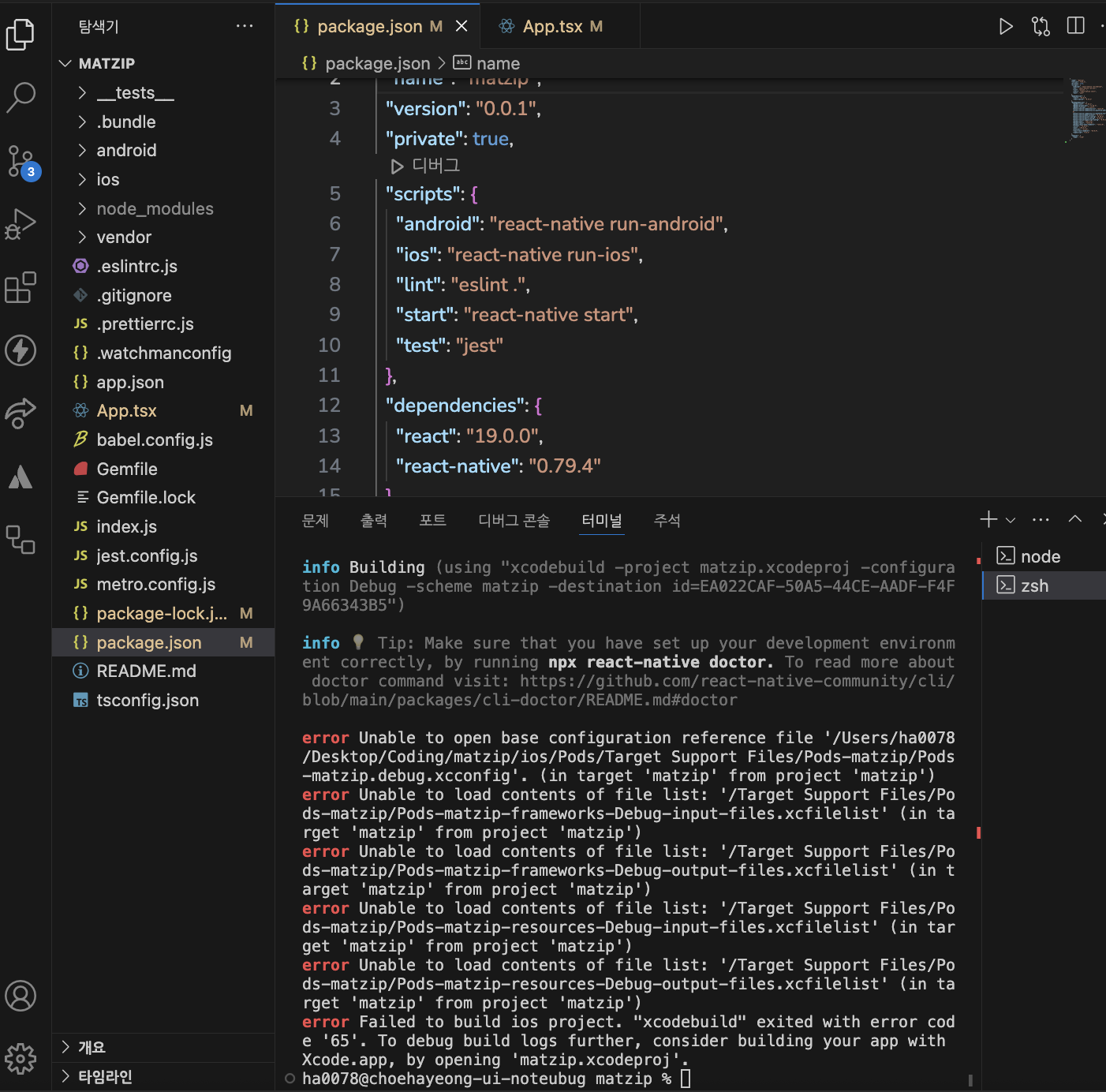
Task: Open the Explorer view in activity bar
Action: 21,35
